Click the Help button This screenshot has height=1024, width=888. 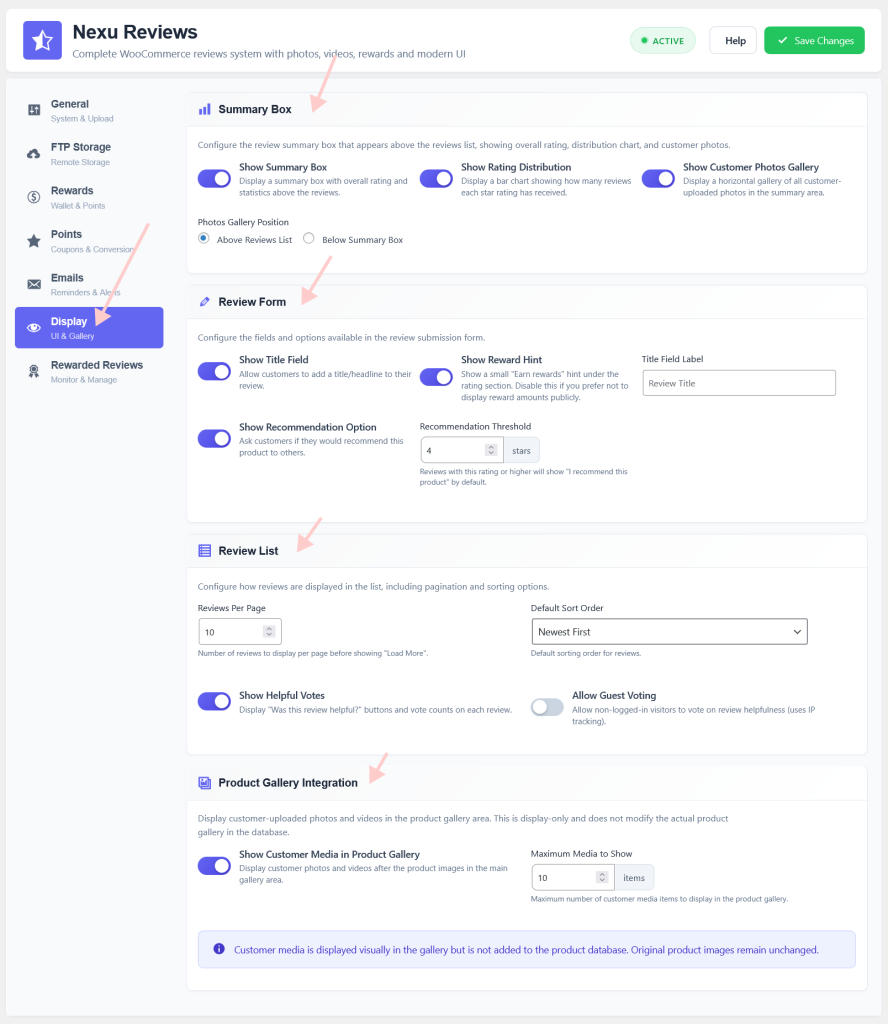tap(733, 40)
